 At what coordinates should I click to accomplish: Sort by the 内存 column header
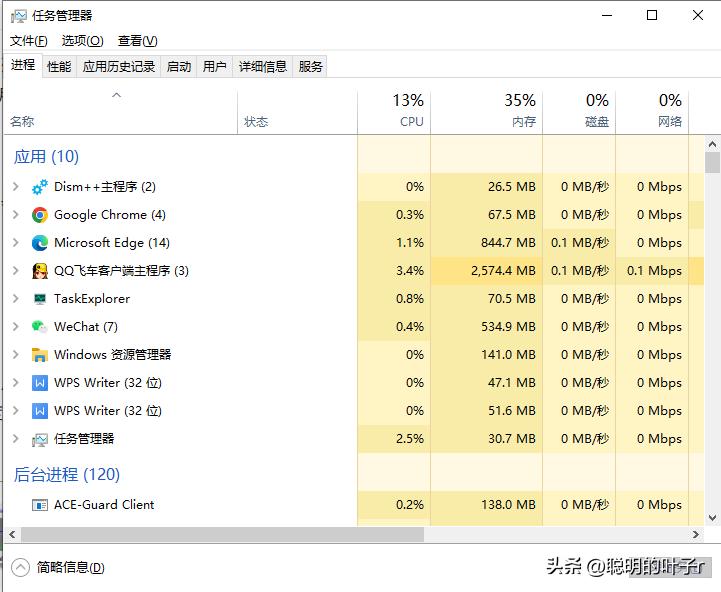[486, 113]
